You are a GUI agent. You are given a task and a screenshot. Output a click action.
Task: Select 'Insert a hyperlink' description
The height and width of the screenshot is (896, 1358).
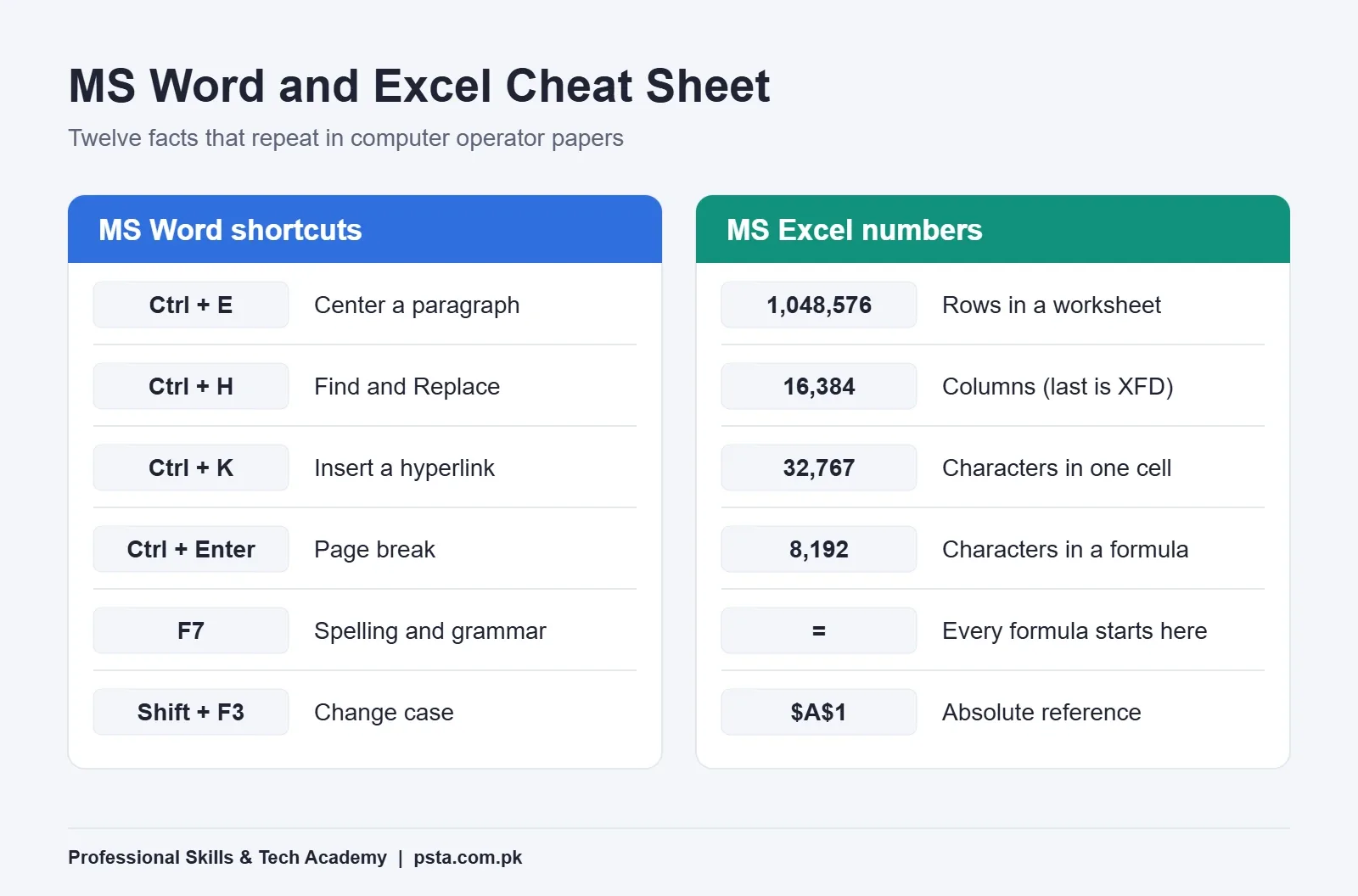[x=404, y=468]
